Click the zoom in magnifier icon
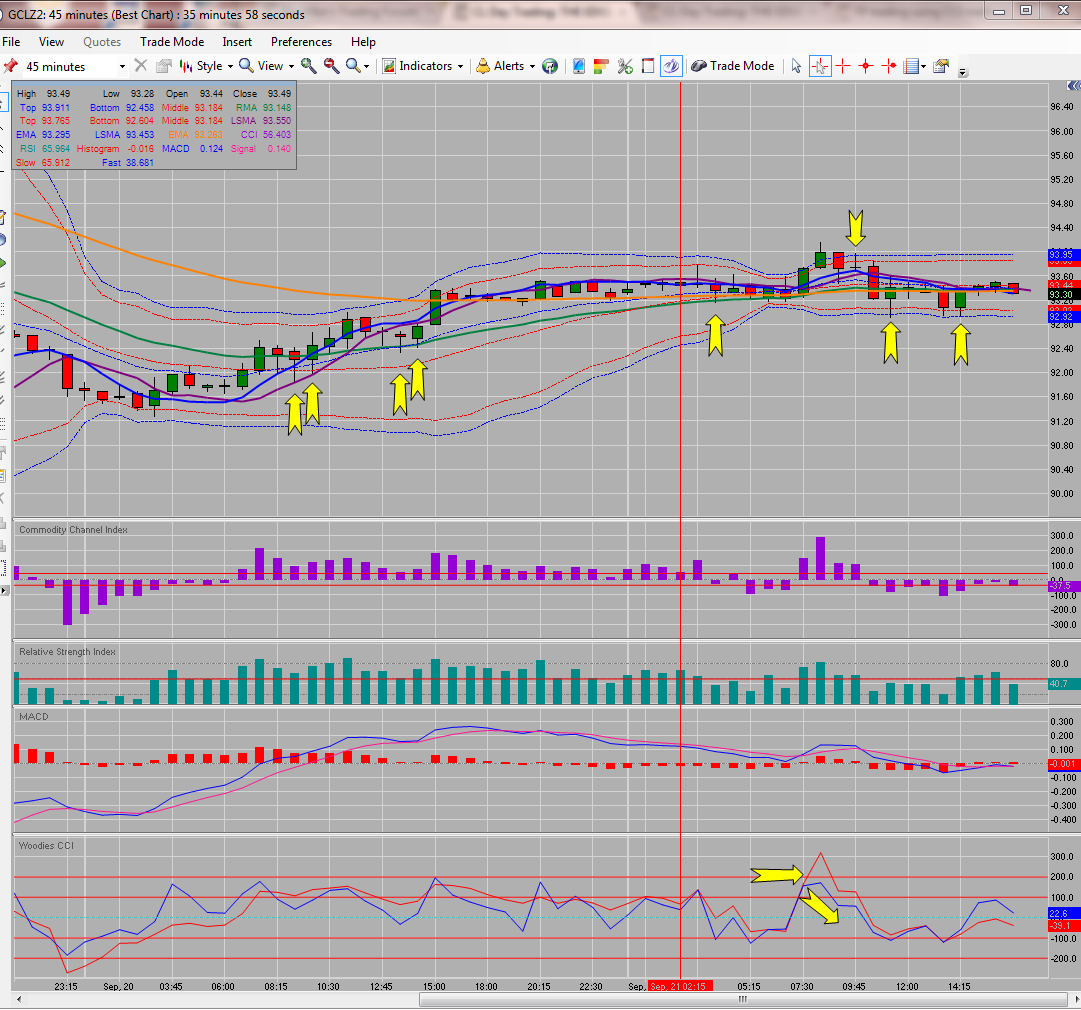This screenshot has width=1081, height=1010. coord(309,65)
